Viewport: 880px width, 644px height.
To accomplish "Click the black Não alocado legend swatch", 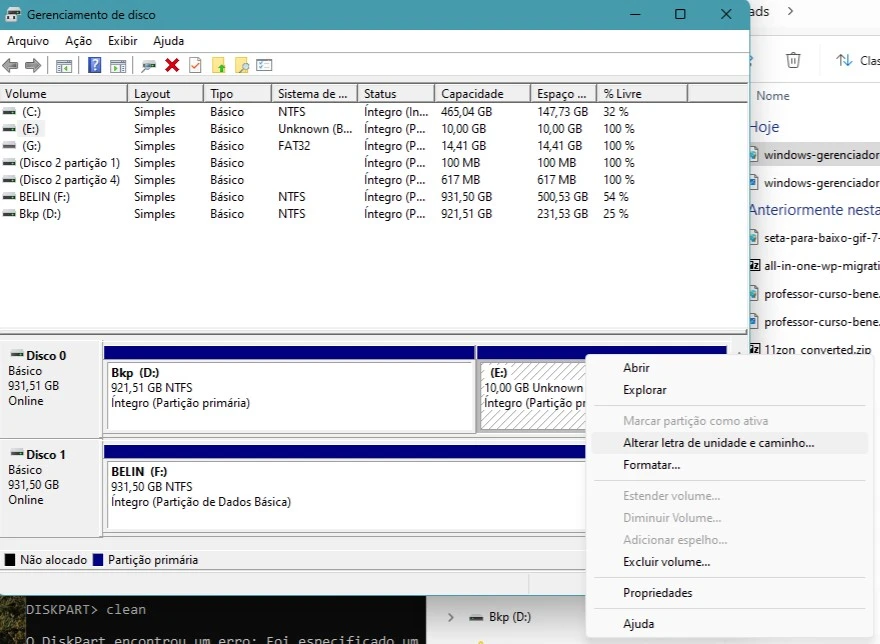I will click(10, 560).
